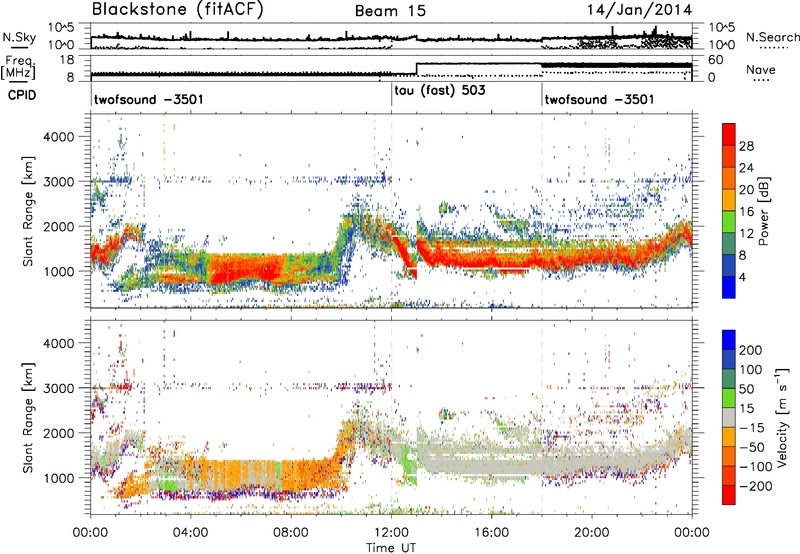The height and width of the screenshot is (554, 800).
Task: Click the '-15' Velocity colorbar tick
Action: (x=752, y=428)
